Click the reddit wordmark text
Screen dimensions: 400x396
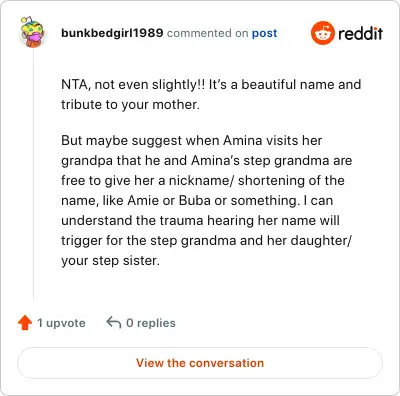(x=360, y=33)
